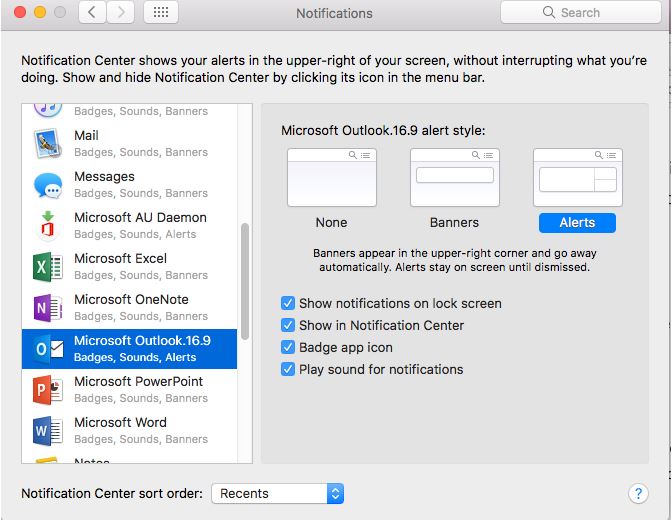Toggle Show notifications on lock screen
The height and width of the screenshot is (522, 672).
tap(288, 303)
